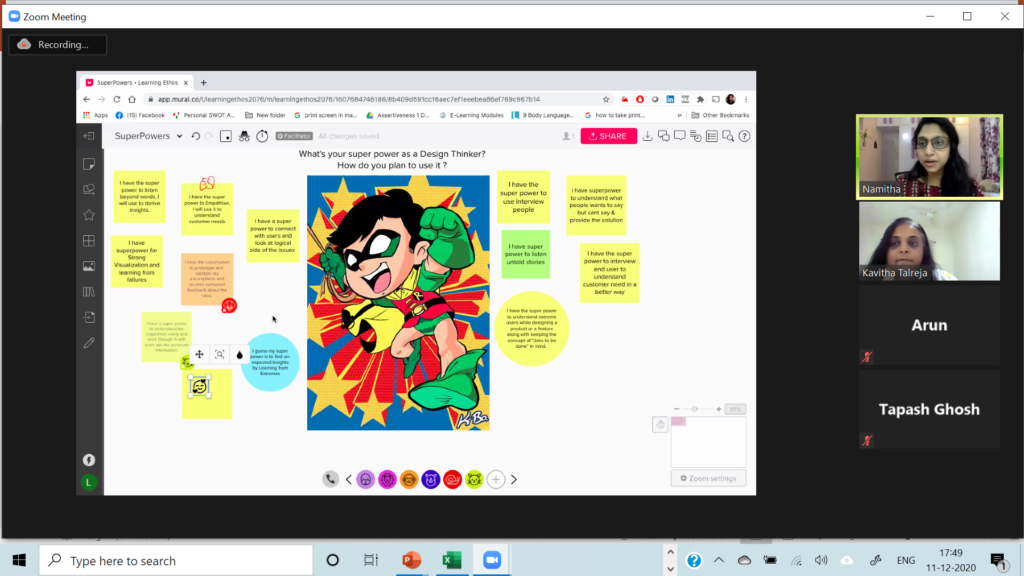Open the Facebook bookmark

(x=140, y=115)
